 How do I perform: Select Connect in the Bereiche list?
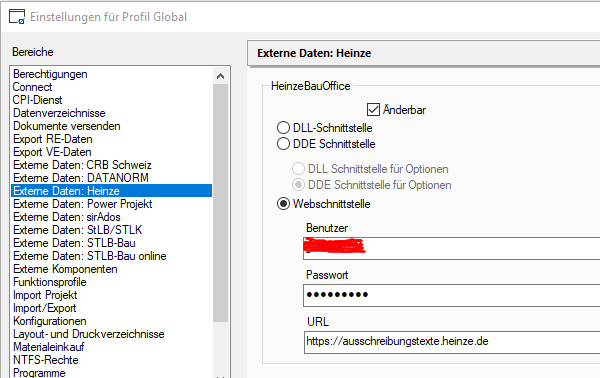point(111,87)
